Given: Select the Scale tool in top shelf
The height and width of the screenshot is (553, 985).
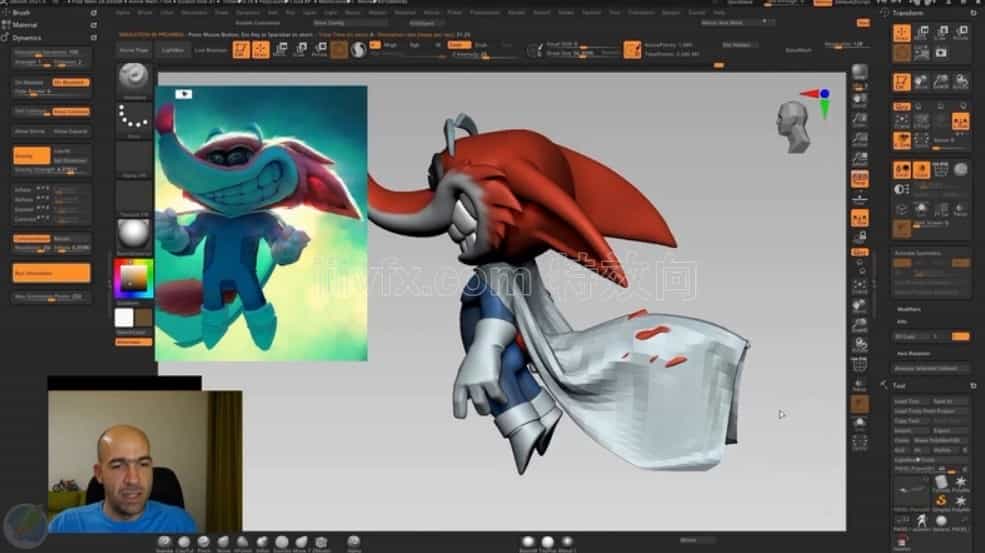Looking at the screenshot, I should tap(300, 50).
